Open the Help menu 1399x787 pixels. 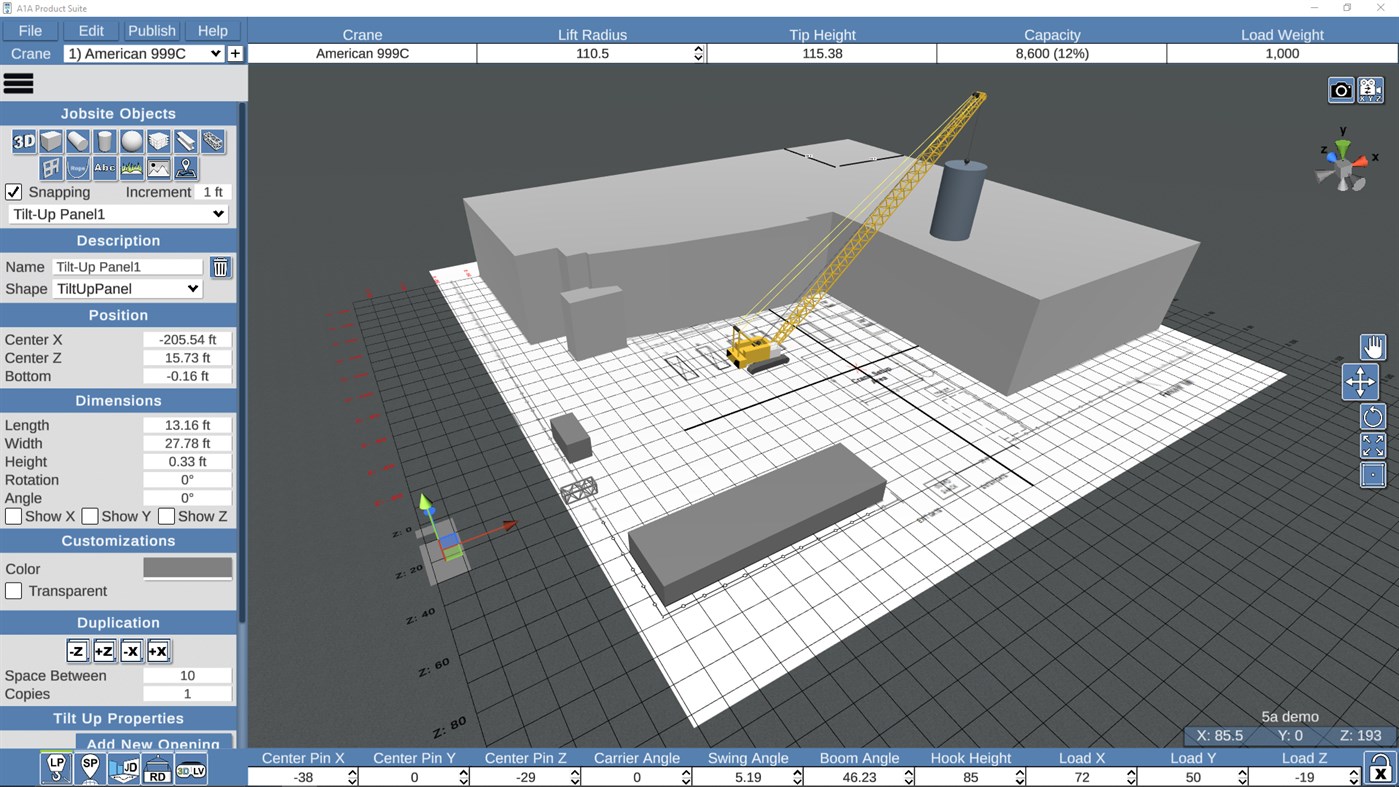(x=213, y=31)
